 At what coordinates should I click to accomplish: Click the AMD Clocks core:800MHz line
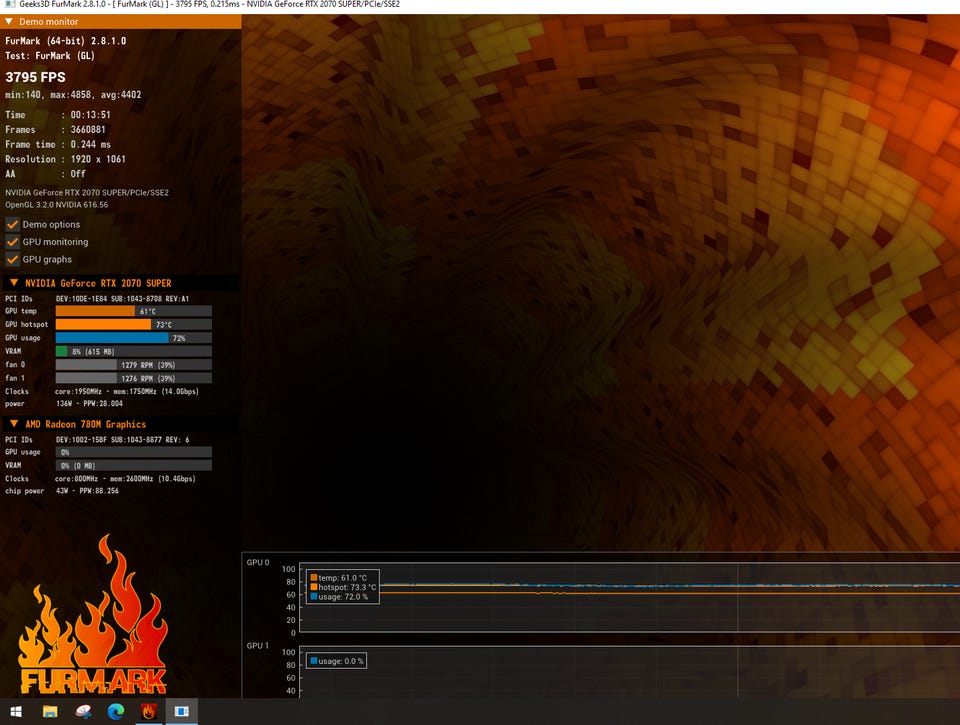click(x=125, y=479)
